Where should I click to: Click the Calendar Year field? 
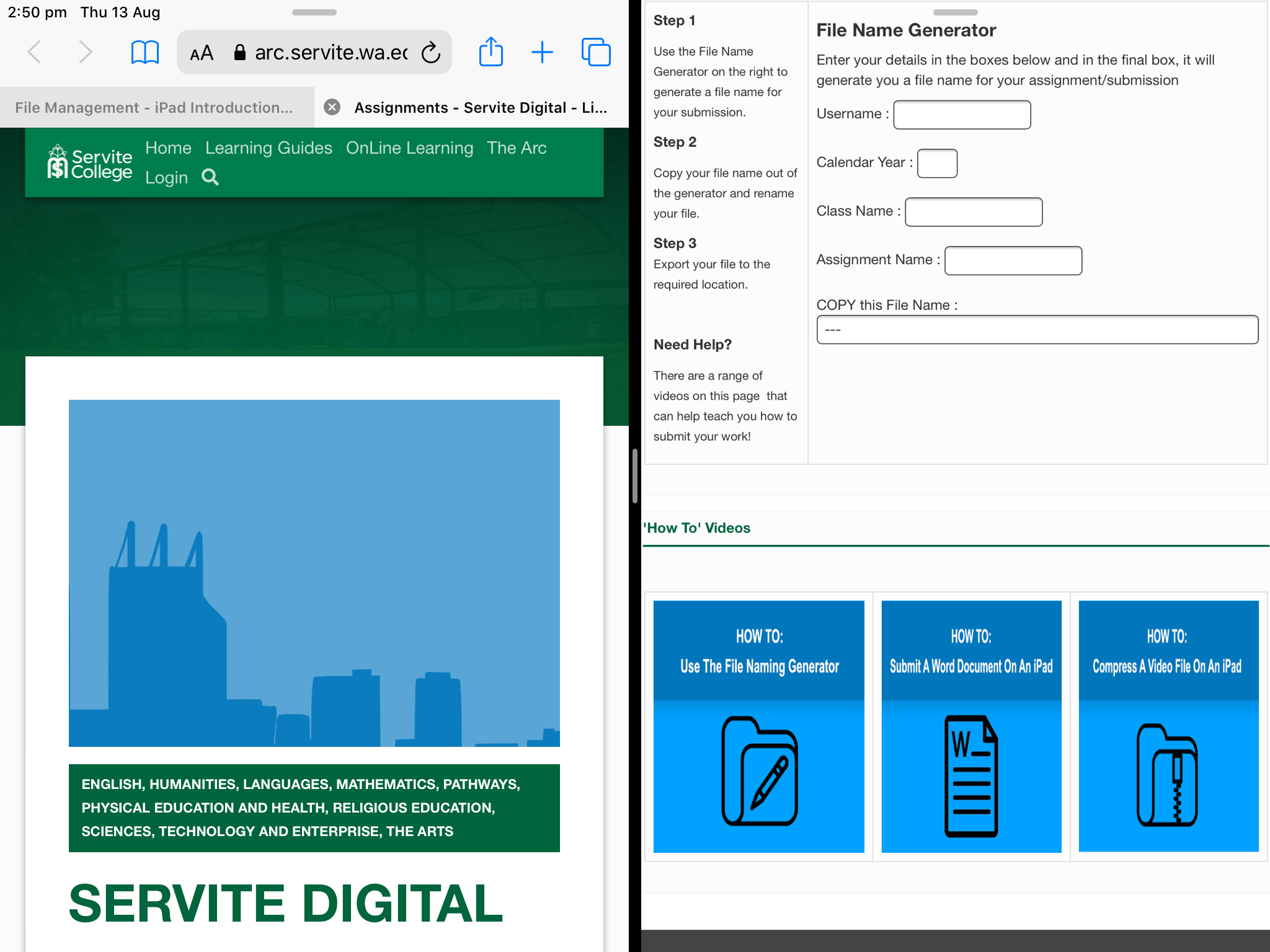pos(936,163)
